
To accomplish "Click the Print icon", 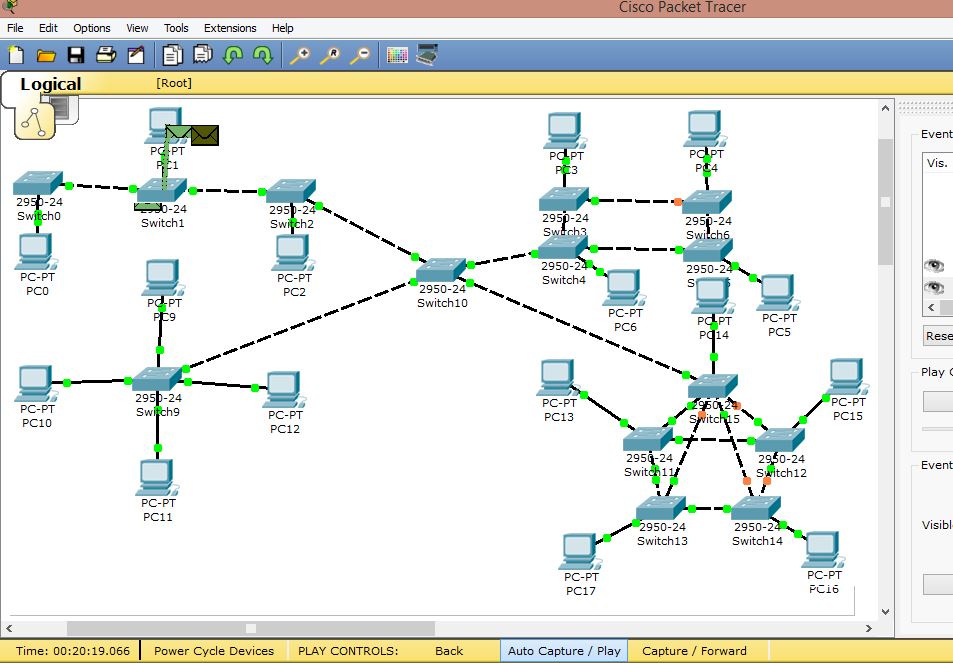I will (106, 55).
